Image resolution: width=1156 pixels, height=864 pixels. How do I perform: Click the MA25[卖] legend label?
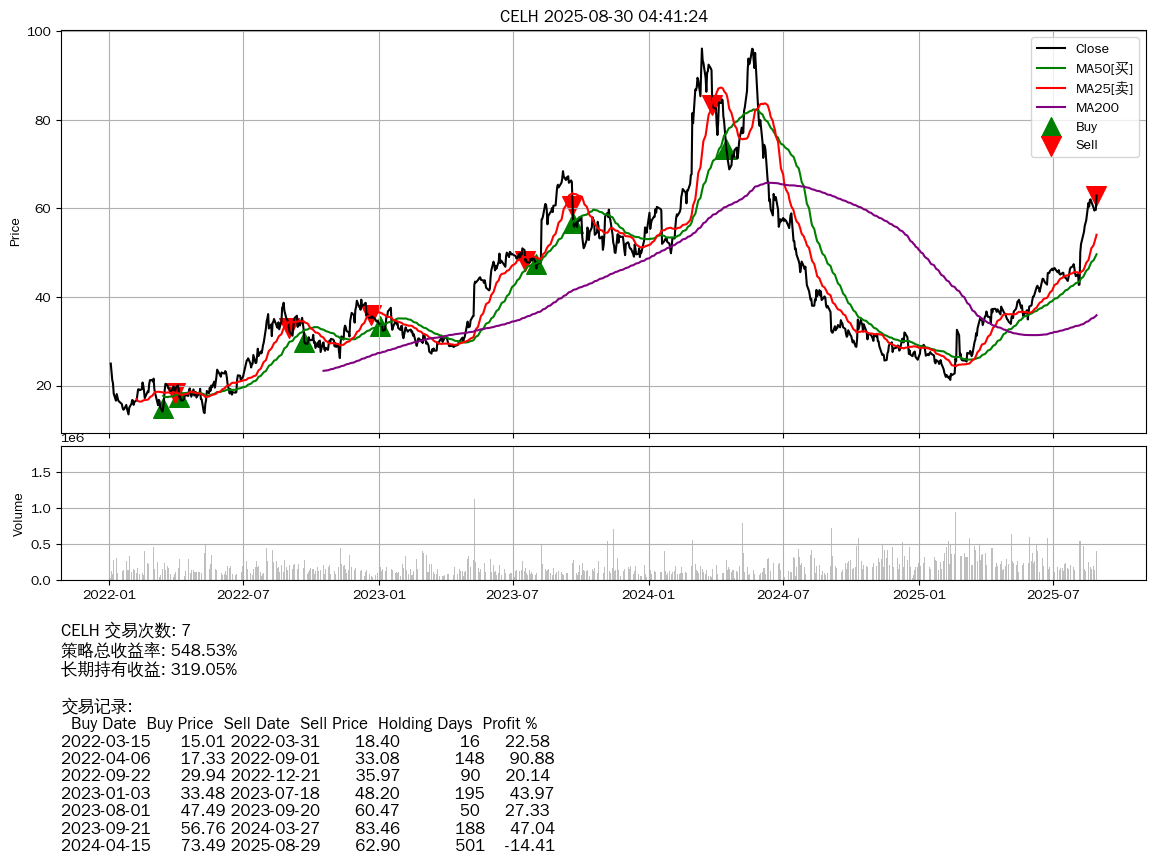coord(1104,88)
